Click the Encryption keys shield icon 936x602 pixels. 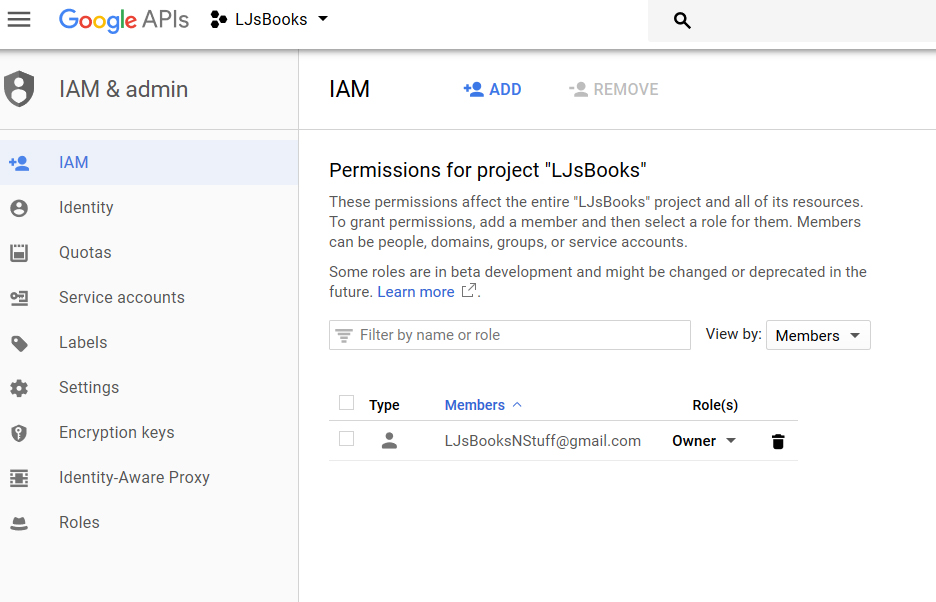(x=19, y=433)
